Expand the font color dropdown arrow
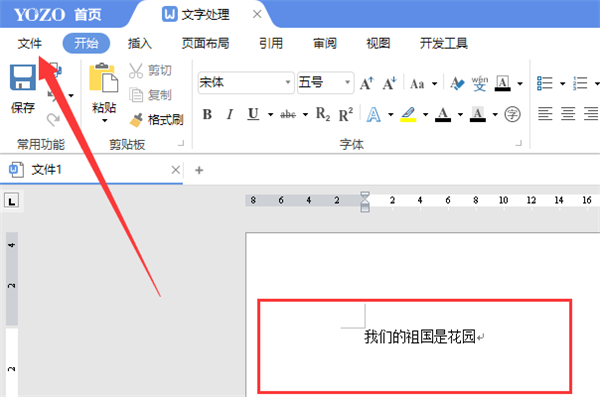The height and width of the screenshot is (397, 600). pos(460,114)
